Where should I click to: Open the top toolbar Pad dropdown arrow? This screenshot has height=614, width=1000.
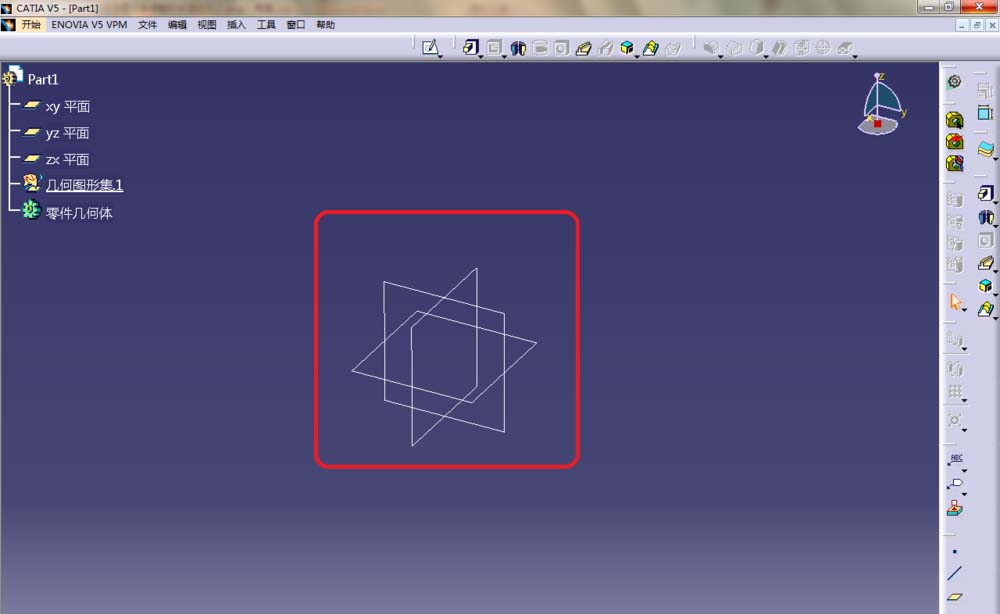pos(480,57)
